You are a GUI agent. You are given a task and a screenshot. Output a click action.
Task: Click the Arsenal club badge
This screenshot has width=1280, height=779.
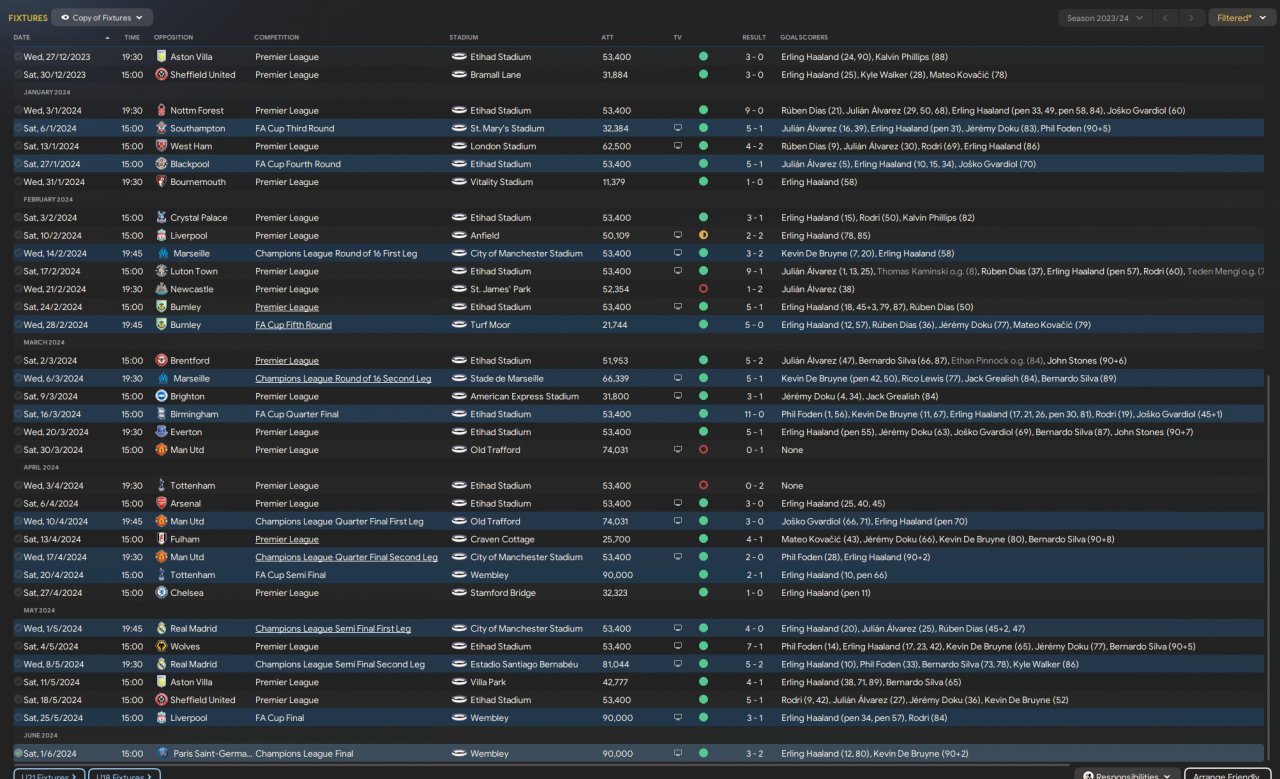162,504
